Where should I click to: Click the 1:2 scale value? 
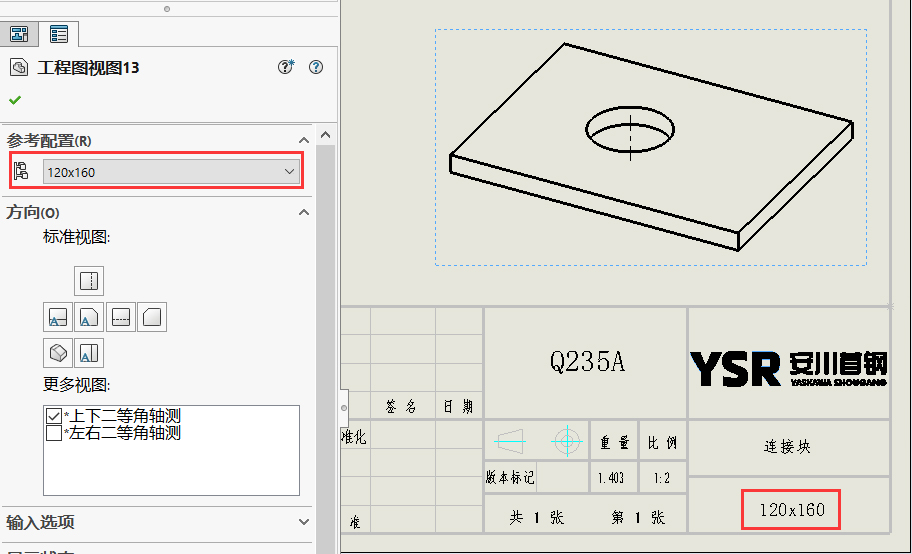662,478
